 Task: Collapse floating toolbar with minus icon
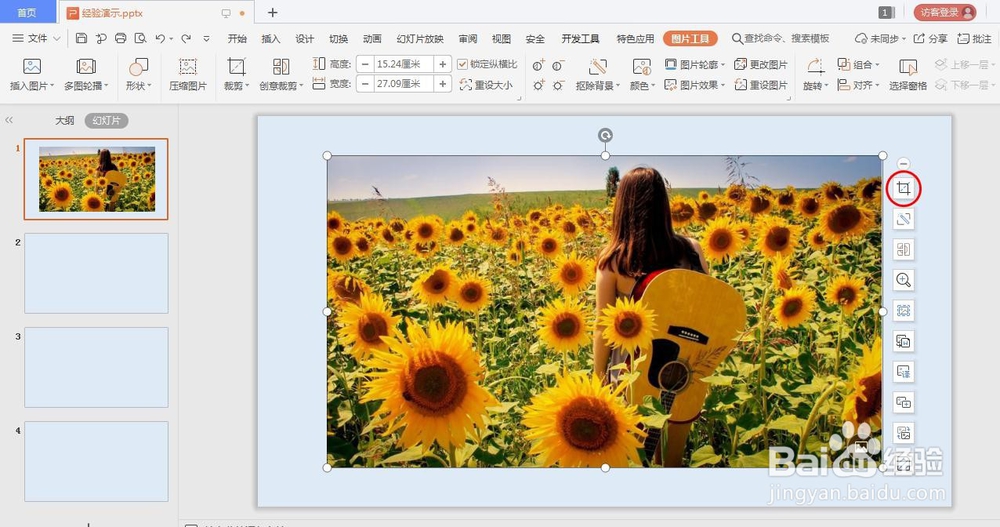click(x=903, y=163)
